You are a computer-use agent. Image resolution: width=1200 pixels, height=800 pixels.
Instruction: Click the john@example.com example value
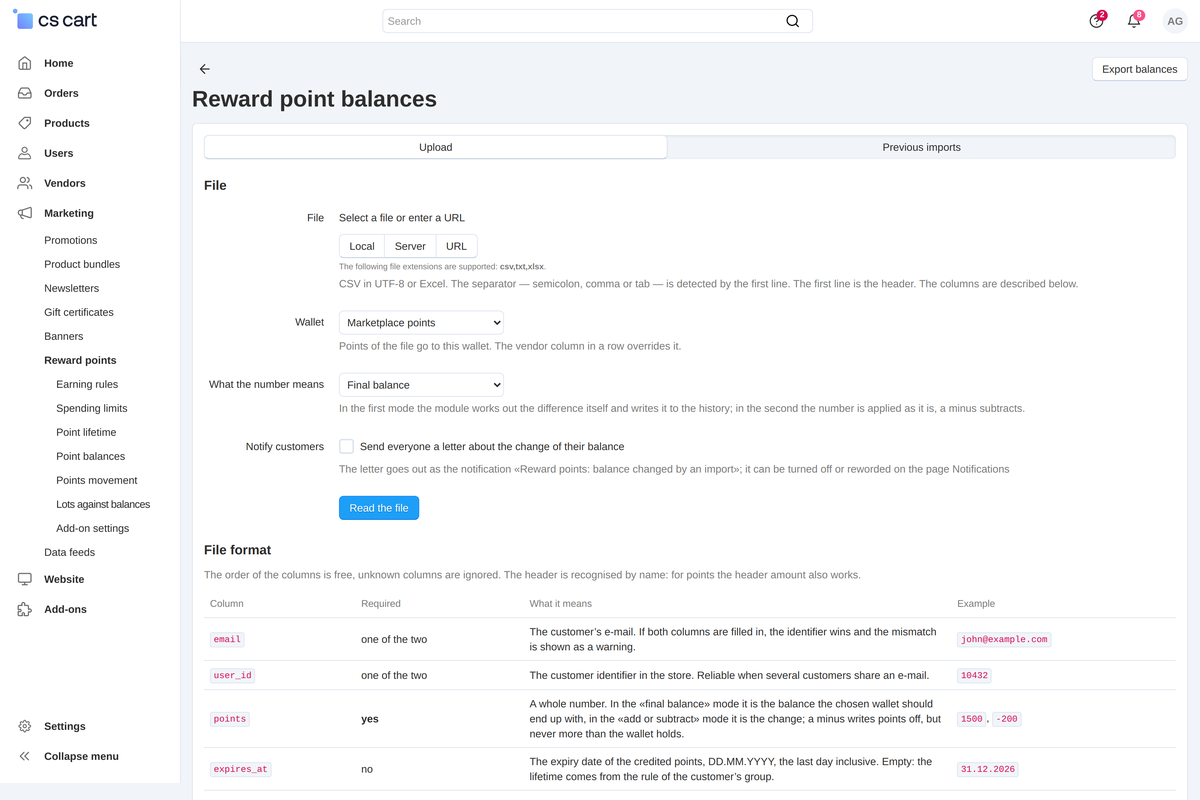click(x=1004, y=639)
